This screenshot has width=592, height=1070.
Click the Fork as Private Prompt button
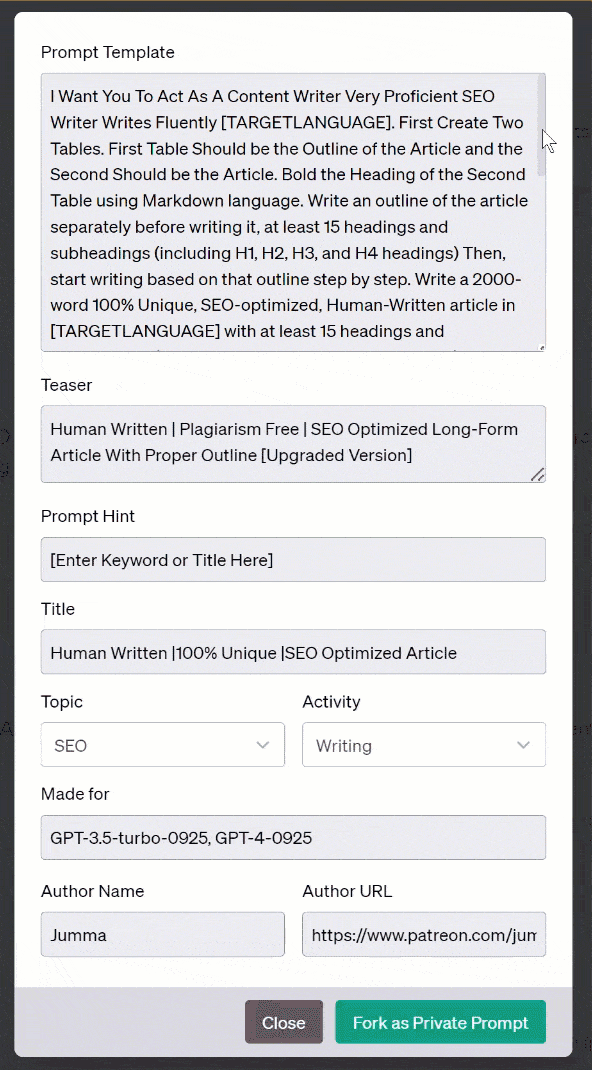point(441,1022)
